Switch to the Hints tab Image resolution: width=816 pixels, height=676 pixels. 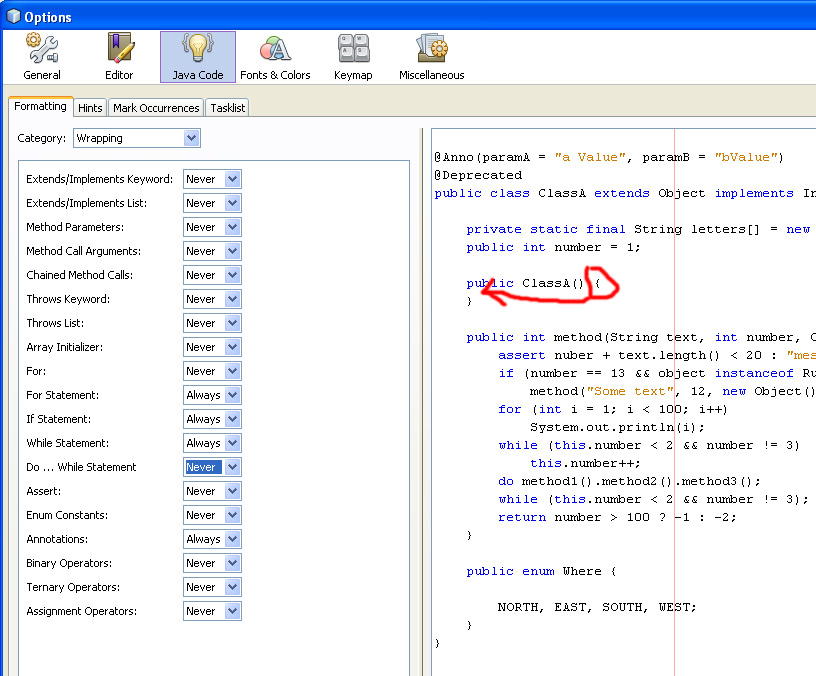pos(90,108)
